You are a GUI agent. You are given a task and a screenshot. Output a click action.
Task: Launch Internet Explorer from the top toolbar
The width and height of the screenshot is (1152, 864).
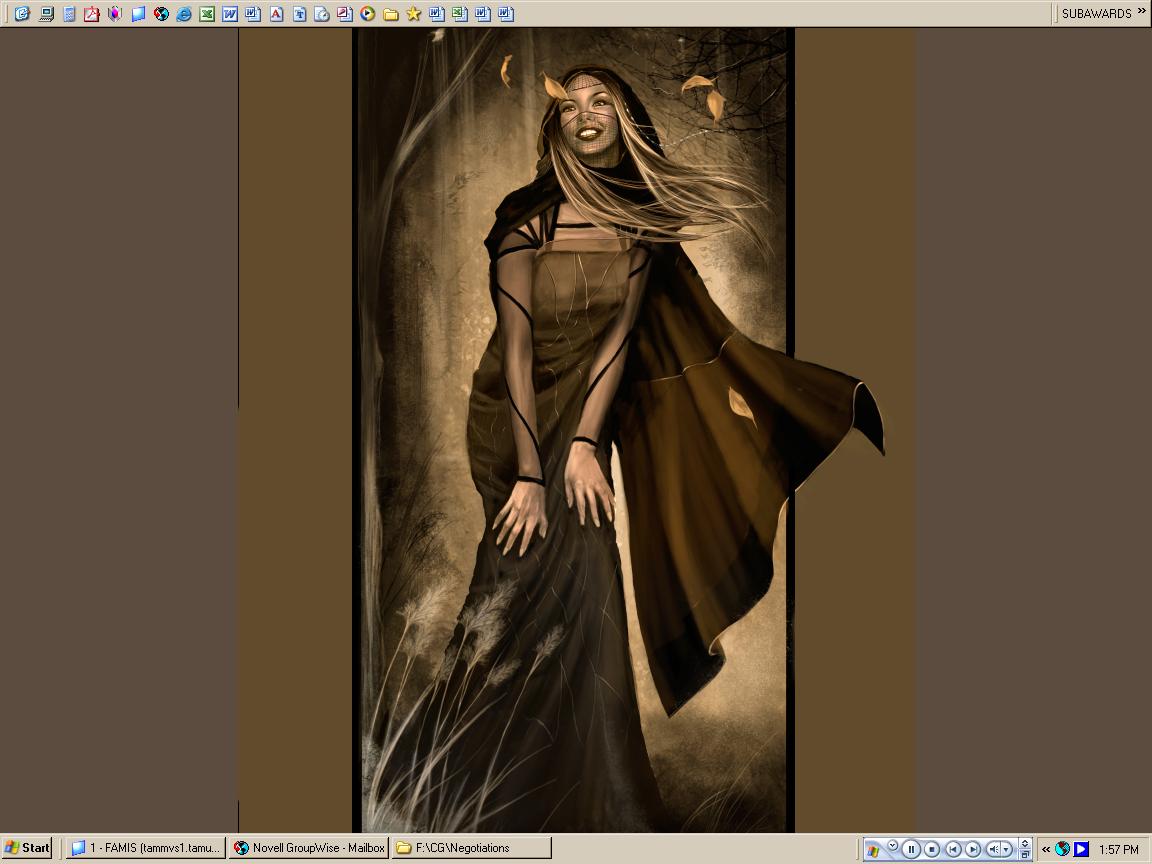tap(184, 14)
